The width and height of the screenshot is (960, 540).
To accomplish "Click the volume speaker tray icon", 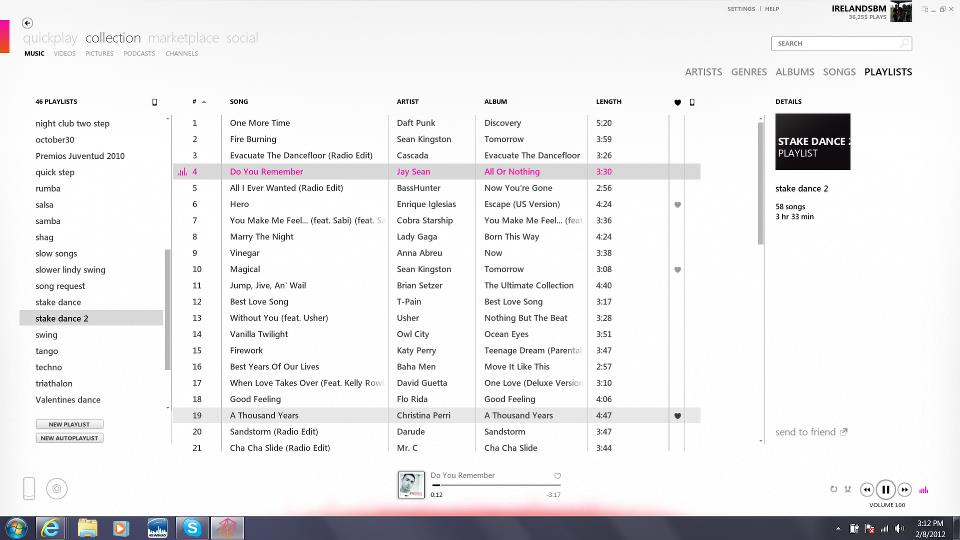I will (899, 528).
